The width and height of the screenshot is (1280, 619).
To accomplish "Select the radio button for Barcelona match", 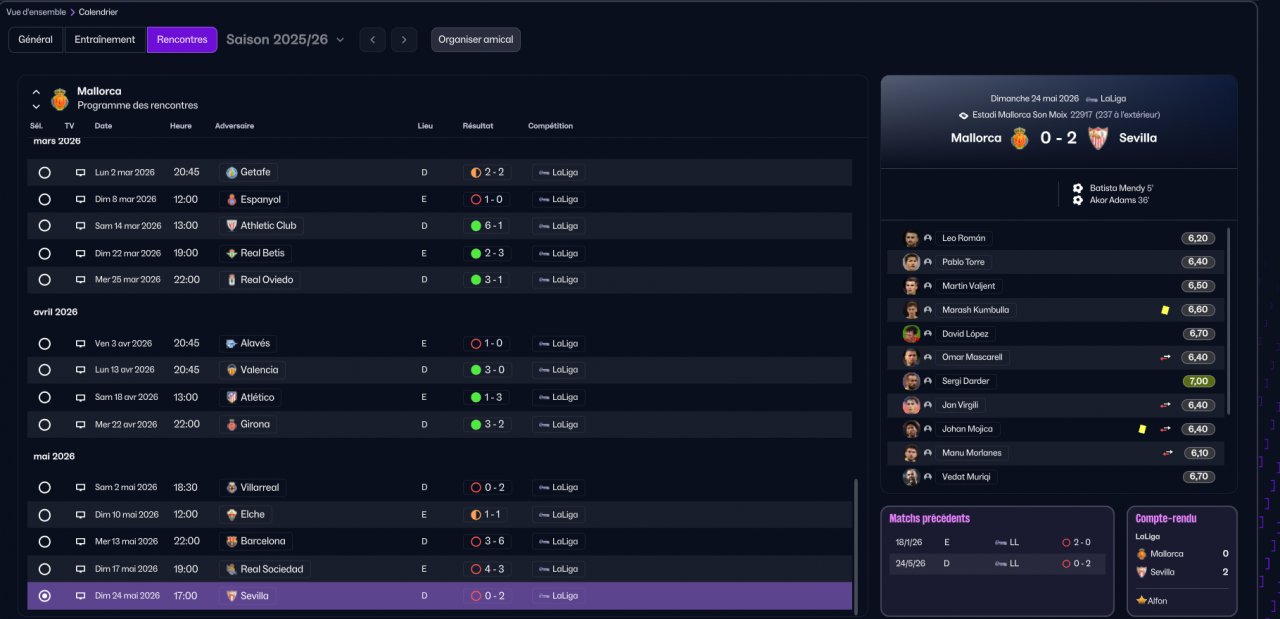I will [44, 541].
